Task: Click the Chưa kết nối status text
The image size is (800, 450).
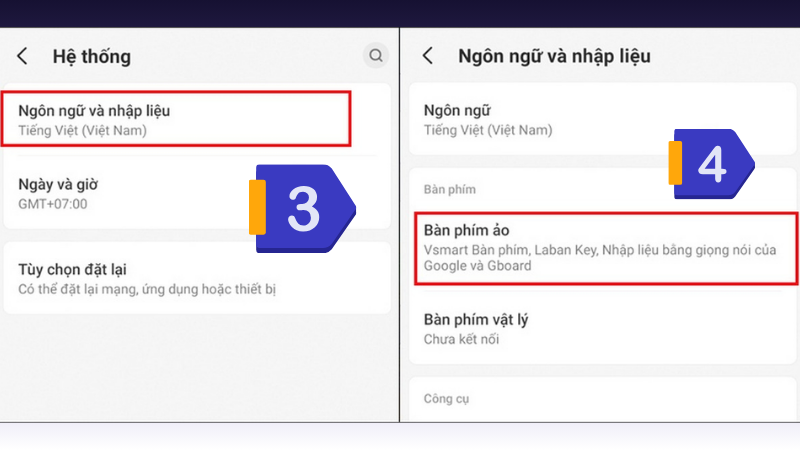Action: [461, 339]
